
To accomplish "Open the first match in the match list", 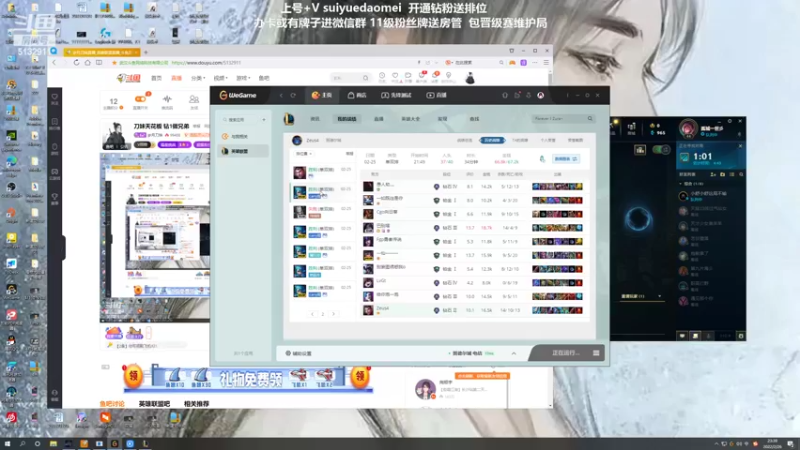I will coord(322,172).
